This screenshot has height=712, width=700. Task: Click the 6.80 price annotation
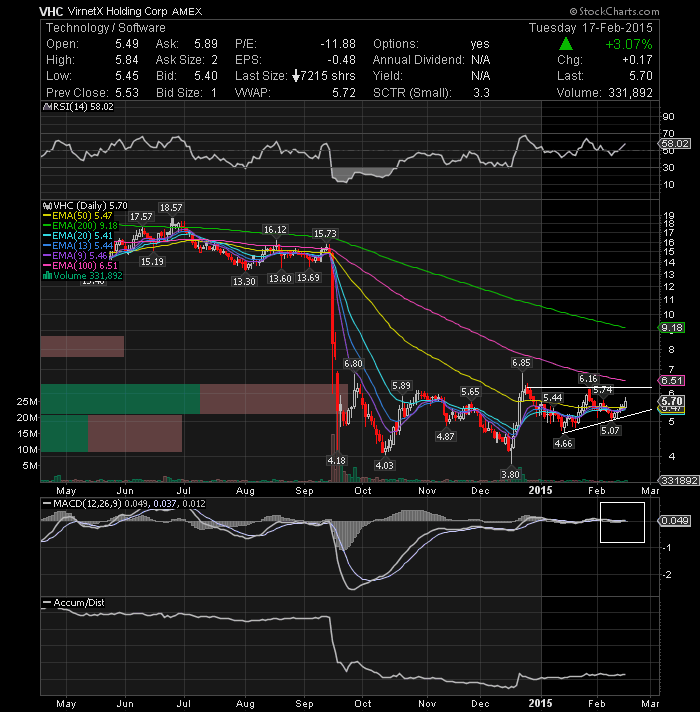(x=353, y=364)
